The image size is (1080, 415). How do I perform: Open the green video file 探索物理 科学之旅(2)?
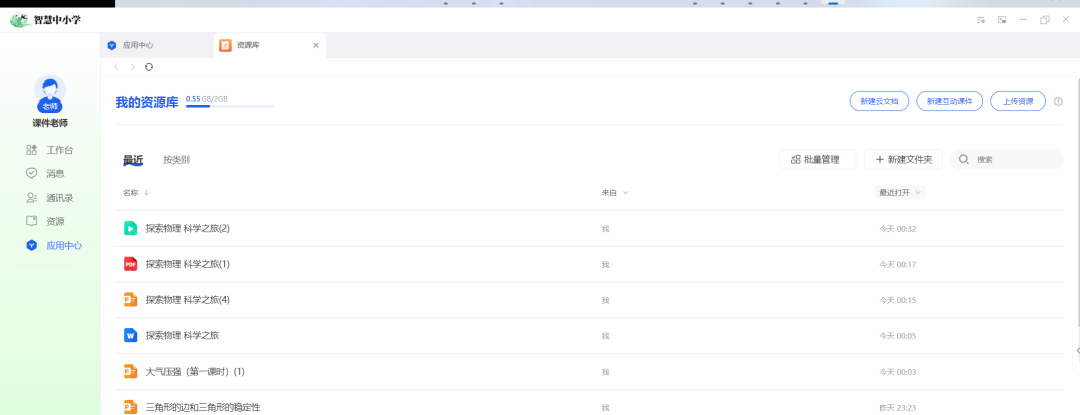coord(188,228)
